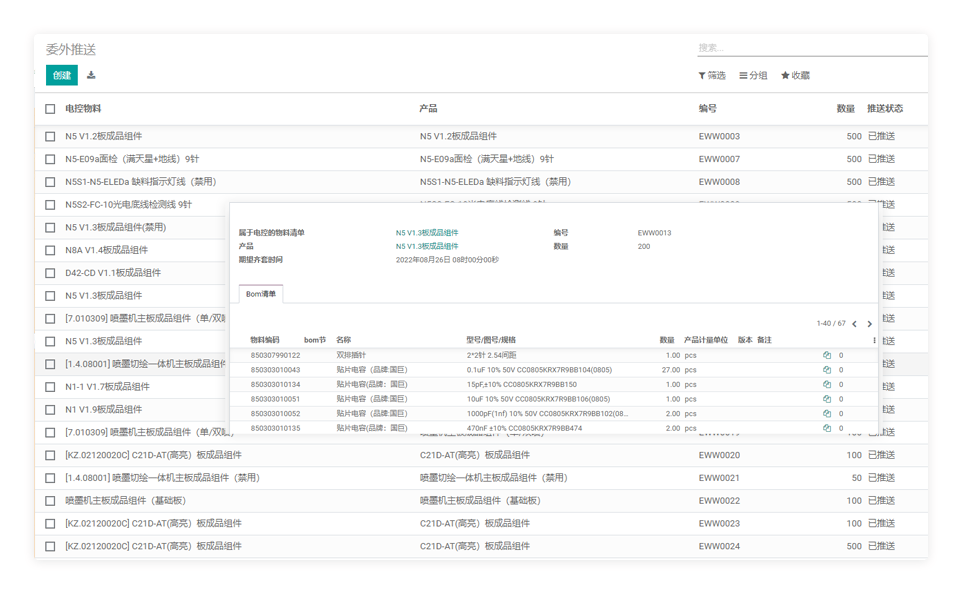Toggle the select-all checkbox in table header

[51, 109]
